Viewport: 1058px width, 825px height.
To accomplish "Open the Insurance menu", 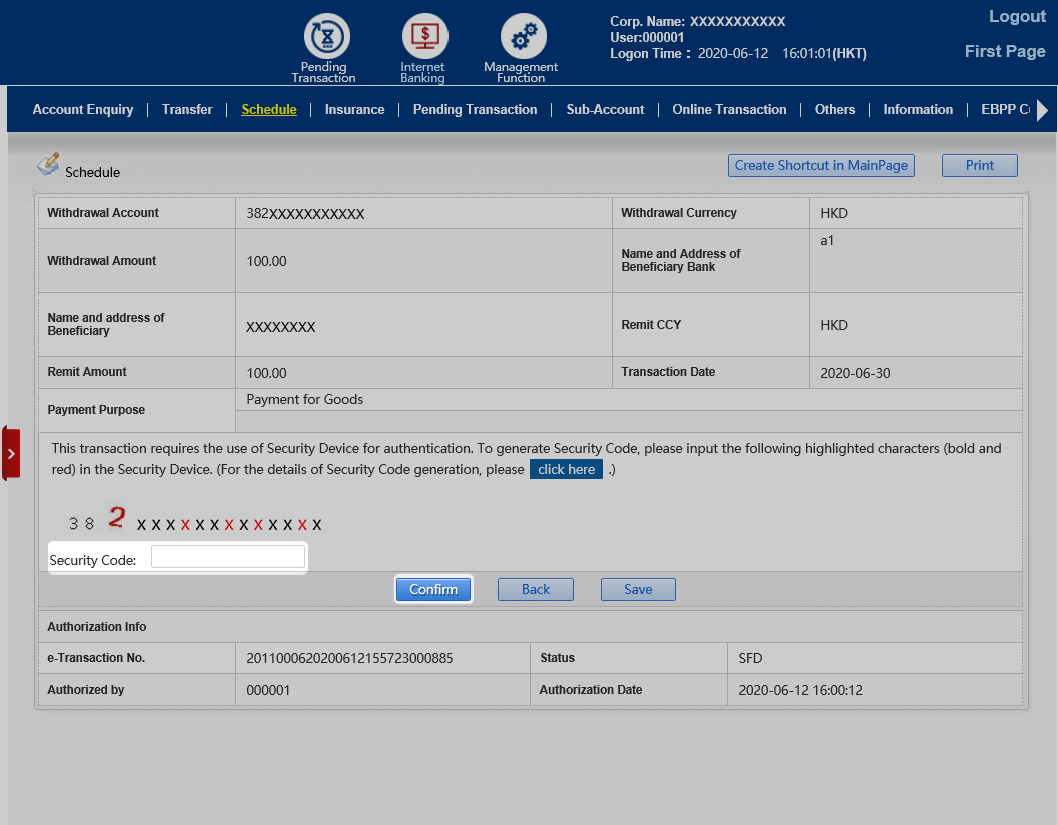I will pos(354,110).
